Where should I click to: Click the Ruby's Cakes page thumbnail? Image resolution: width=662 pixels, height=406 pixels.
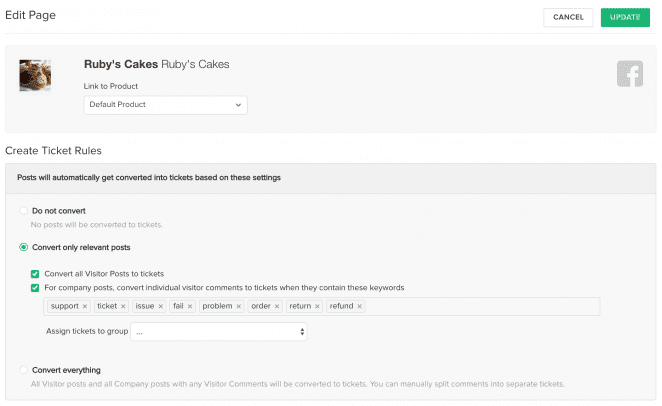coord(35,76)
